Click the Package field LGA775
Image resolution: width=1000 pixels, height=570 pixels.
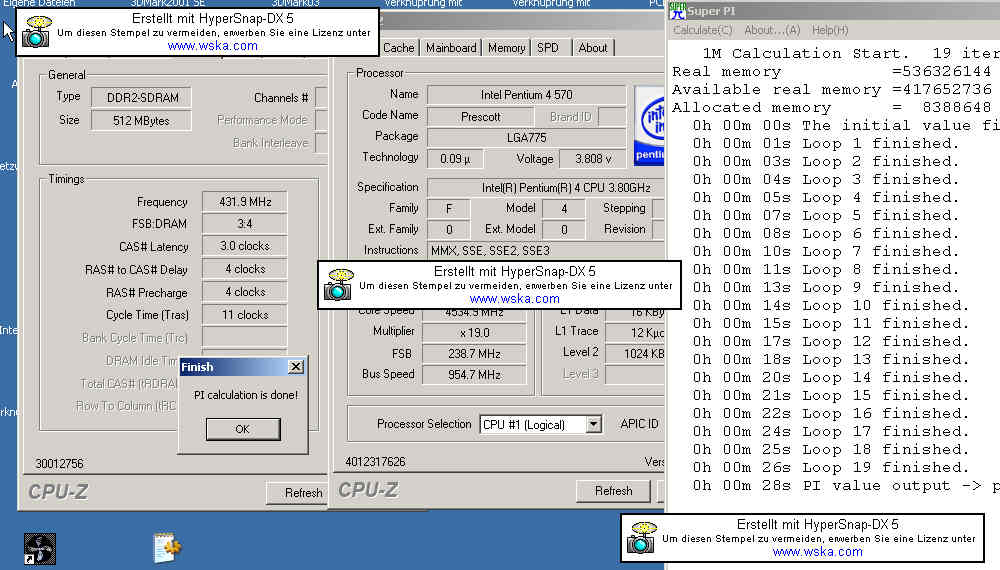pos(526,138)
